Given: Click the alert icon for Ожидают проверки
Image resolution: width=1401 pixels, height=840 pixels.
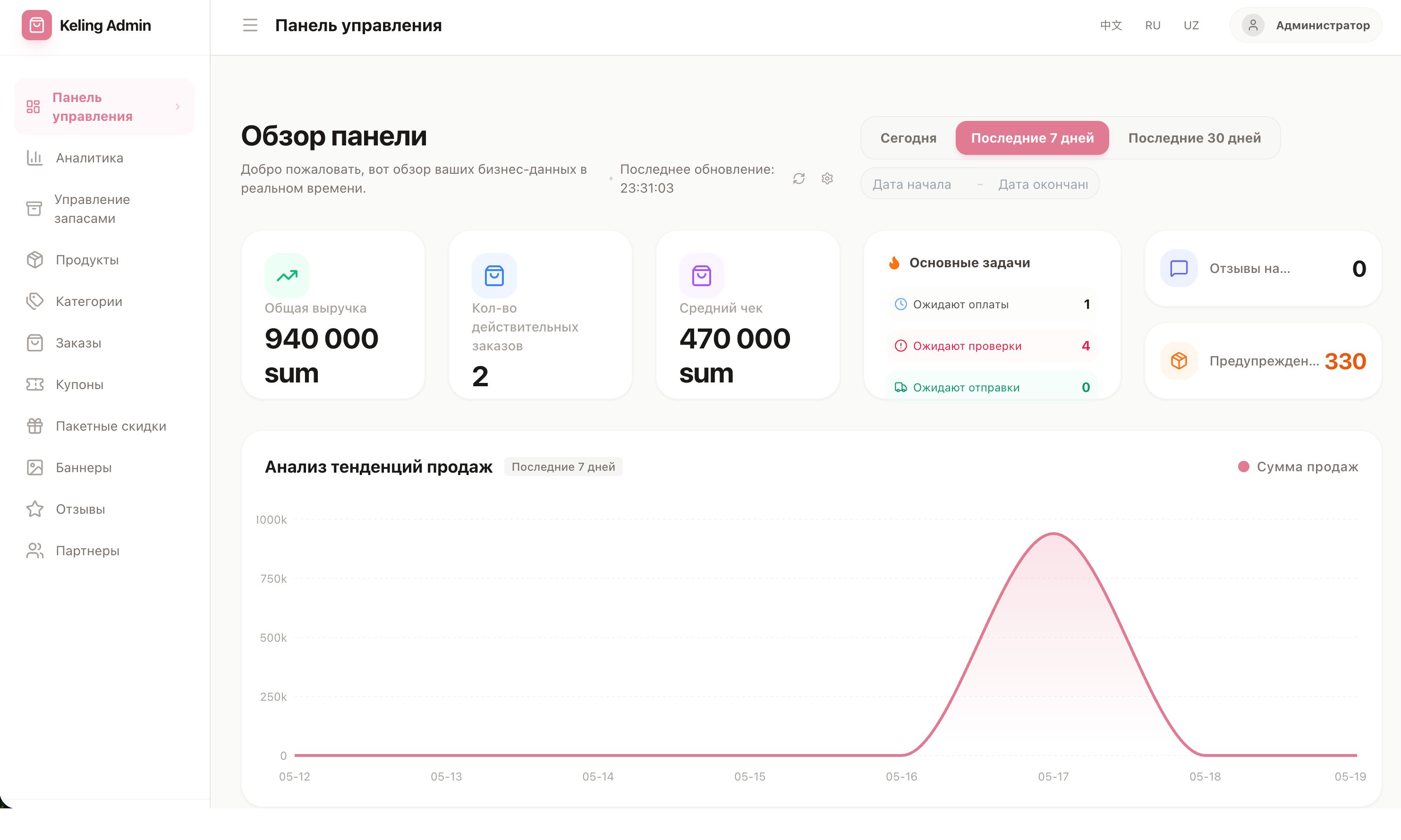Looking at the screenshot, I should click(900, 346).
